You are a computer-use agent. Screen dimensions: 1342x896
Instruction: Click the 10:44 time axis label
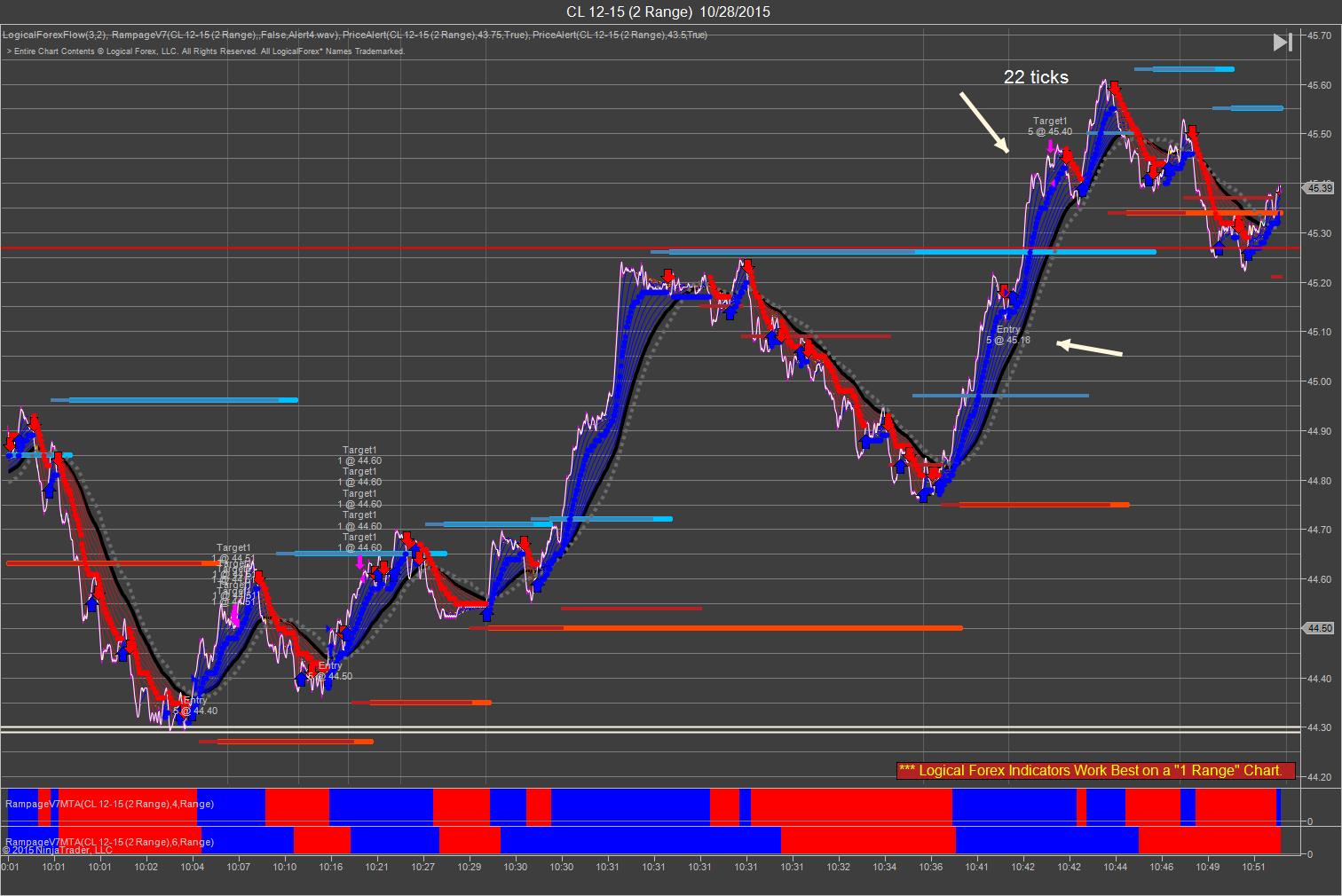pos(1115,867)
